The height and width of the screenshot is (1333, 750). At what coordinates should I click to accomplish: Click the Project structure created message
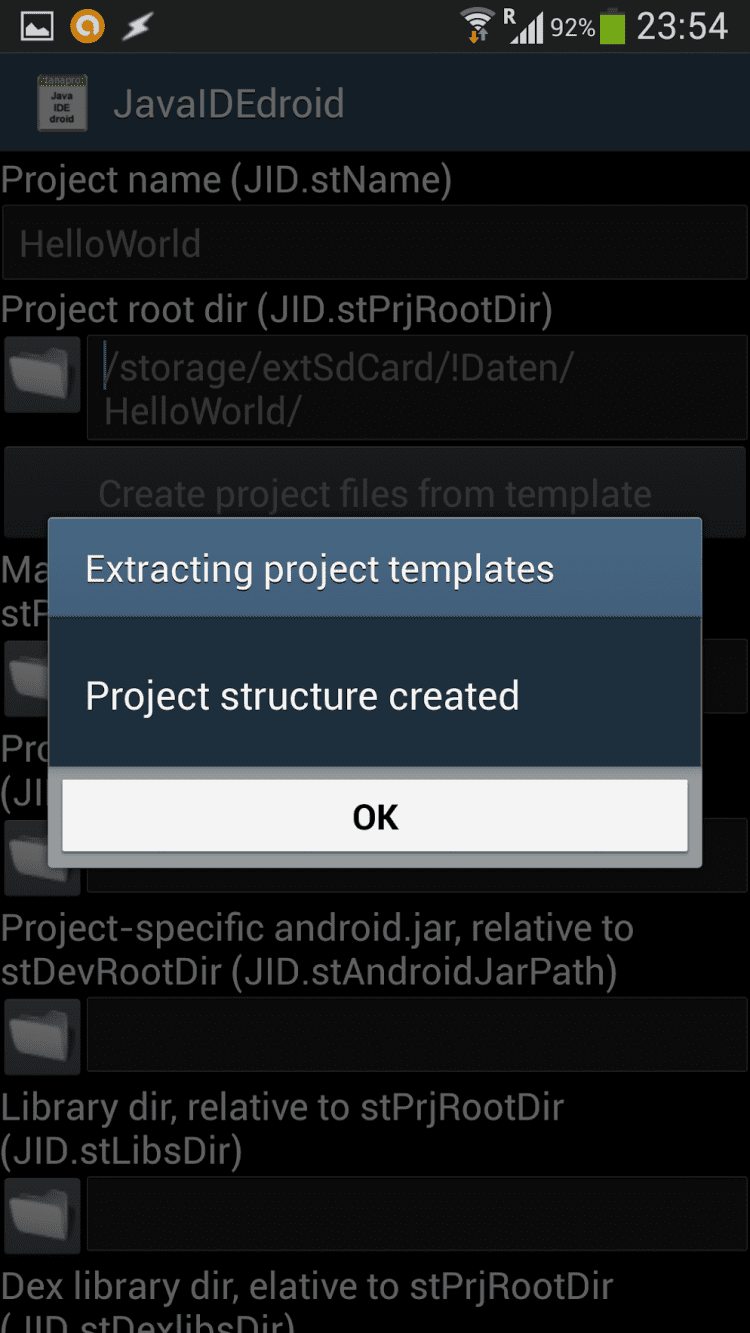click(x=302, y=696)
